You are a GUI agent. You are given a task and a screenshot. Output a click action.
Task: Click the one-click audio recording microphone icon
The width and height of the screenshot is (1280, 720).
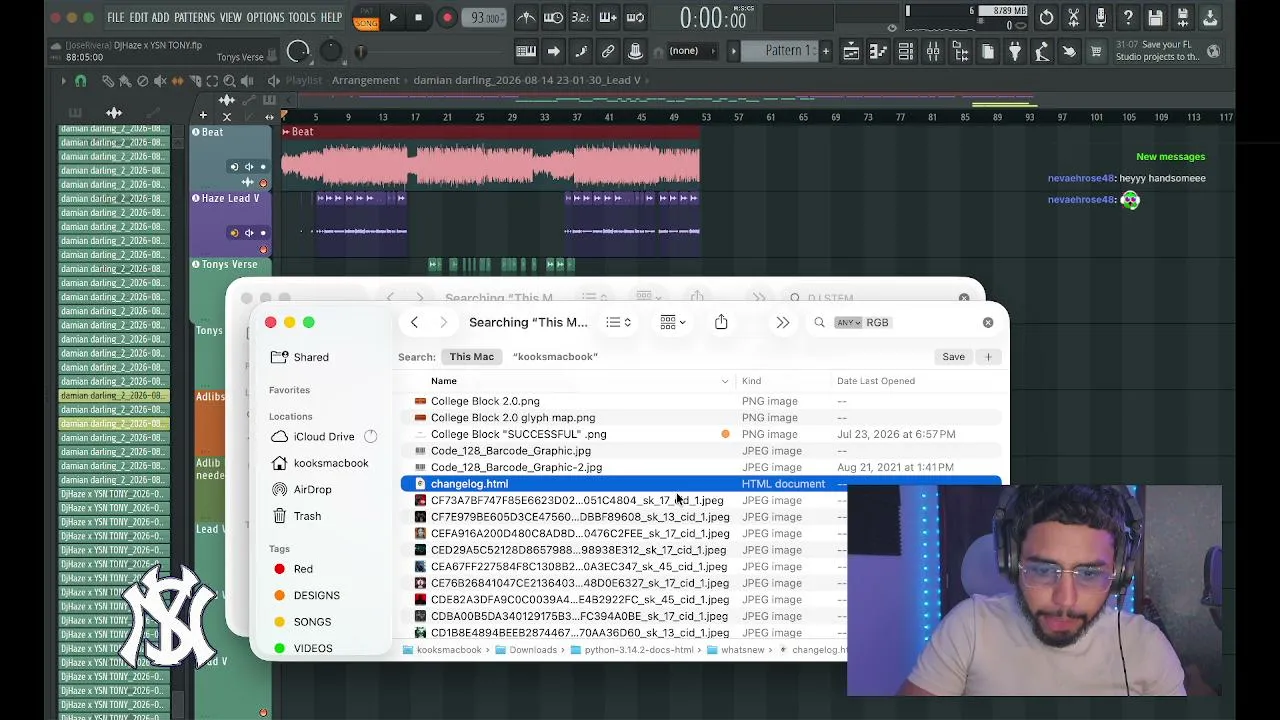[1100, 17]
